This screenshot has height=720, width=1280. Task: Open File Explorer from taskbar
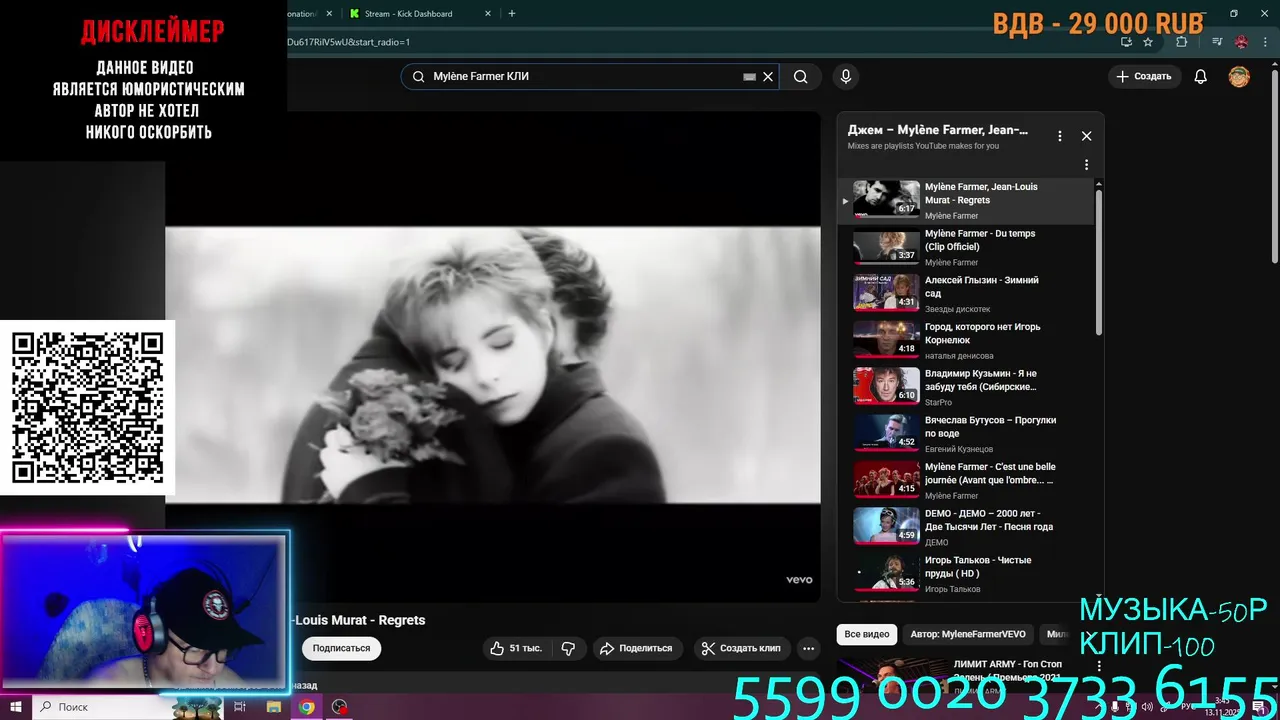pyautogui.click(x=274, y=707)
